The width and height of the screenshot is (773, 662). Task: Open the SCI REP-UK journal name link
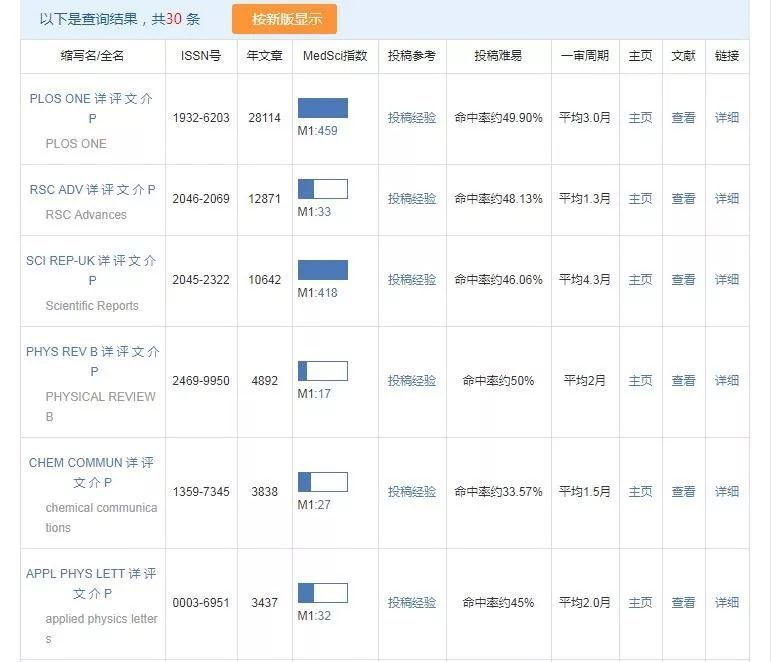pos(60,261)
